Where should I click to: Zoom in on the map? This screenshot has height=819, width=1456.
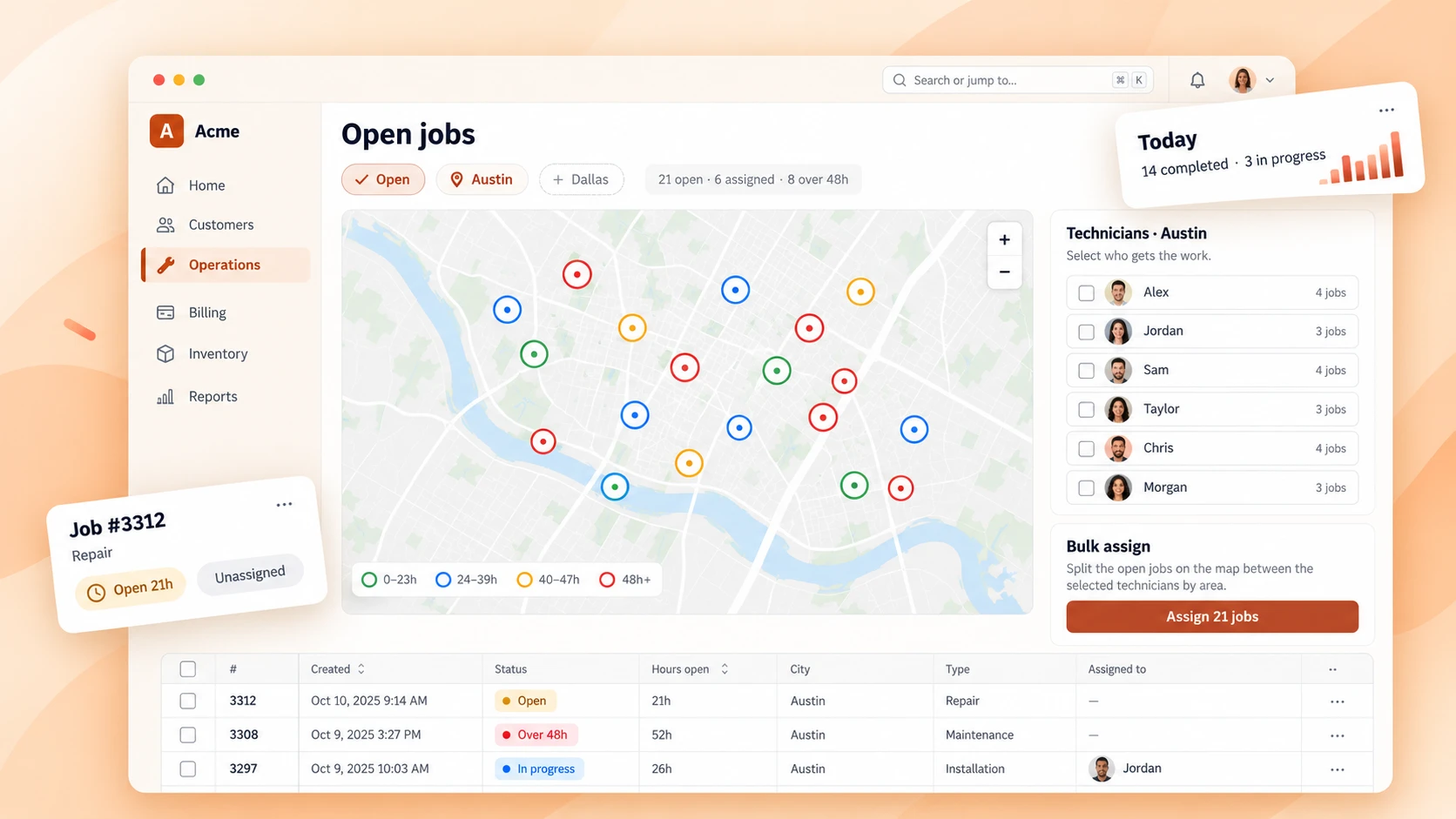(x=1004, y=239)
